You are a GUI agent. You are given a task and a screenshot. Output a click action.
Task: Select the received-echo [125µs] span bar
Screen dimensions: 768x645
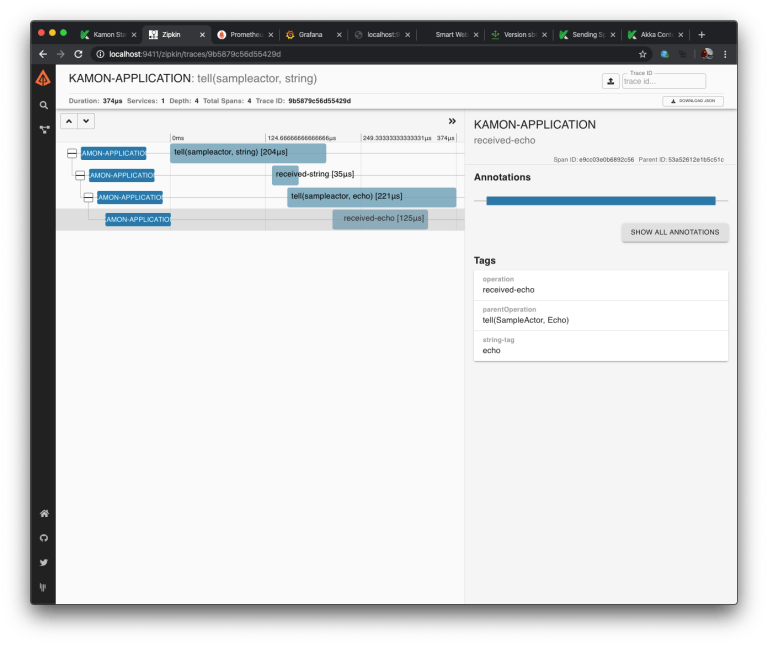click(380, 219)
